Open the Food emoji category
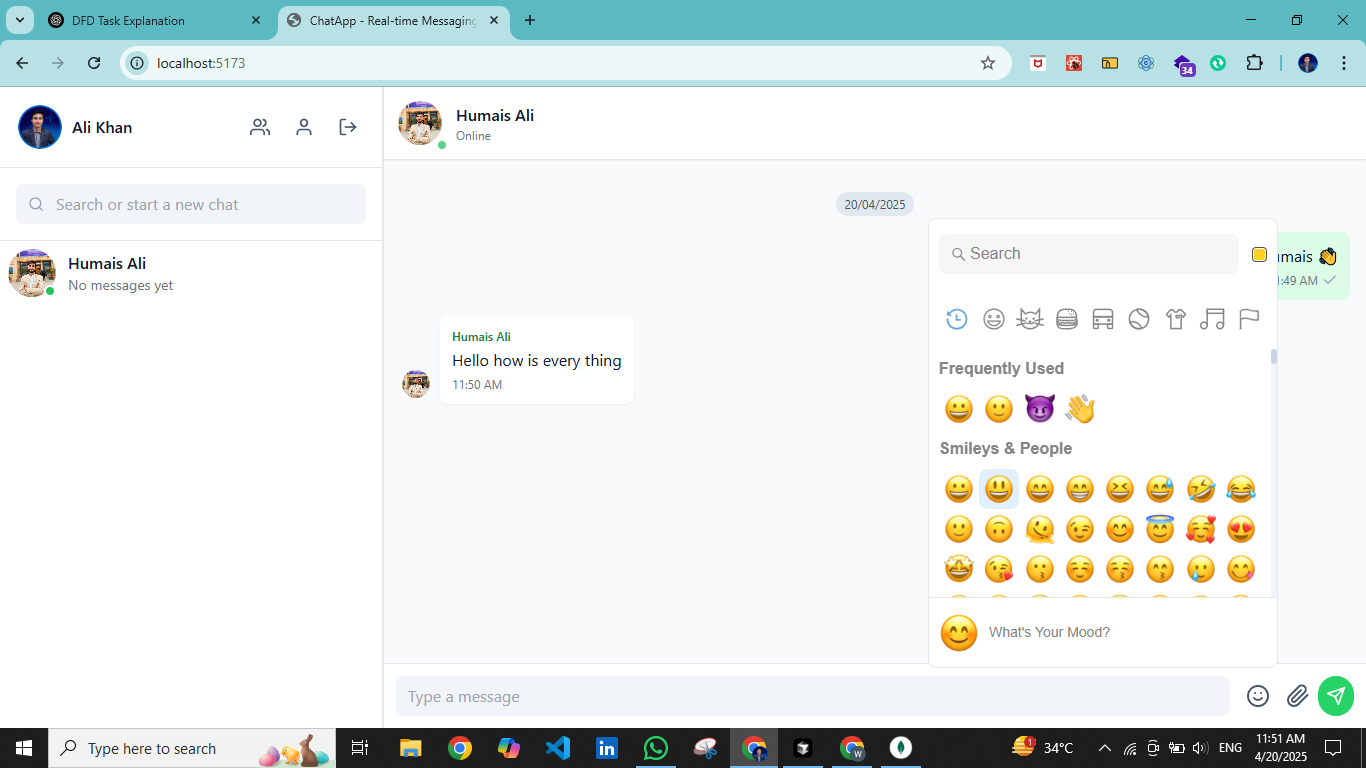 1066,318
